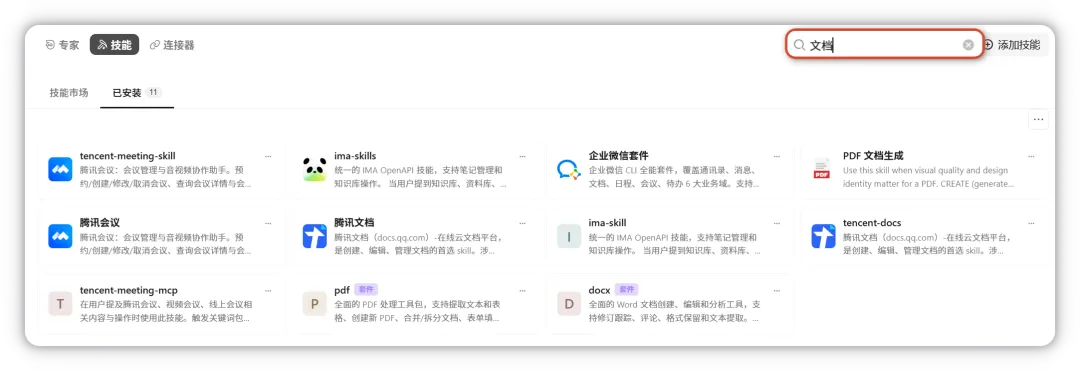
Task: Open more options for PDF 文档生成
Action: [1031, 156]
